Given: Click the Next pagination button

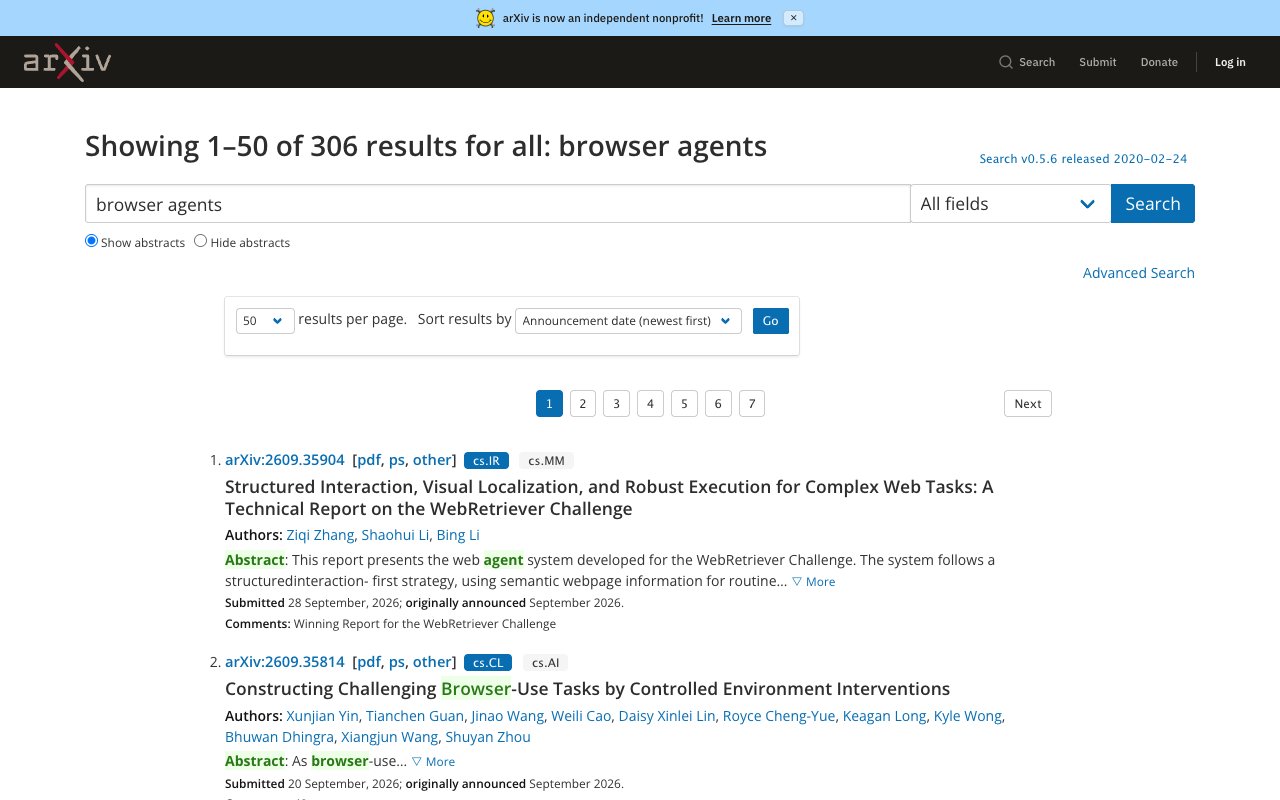Looking at the screenshot, I should tap(1028, 403).
